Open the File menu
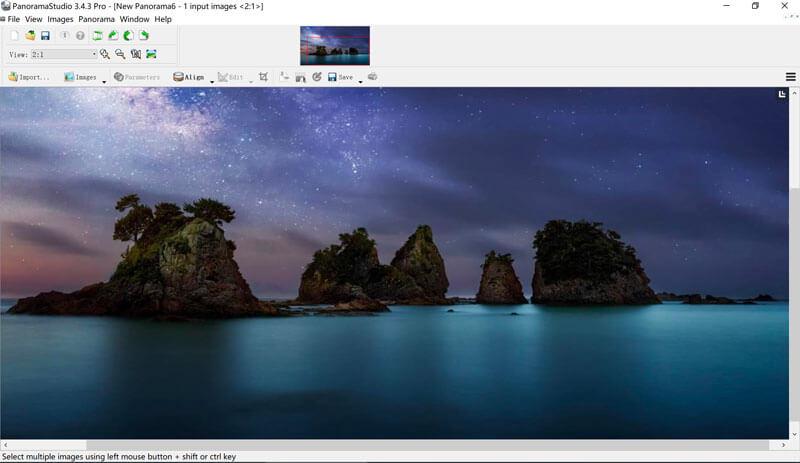 (x=14, y=19)
